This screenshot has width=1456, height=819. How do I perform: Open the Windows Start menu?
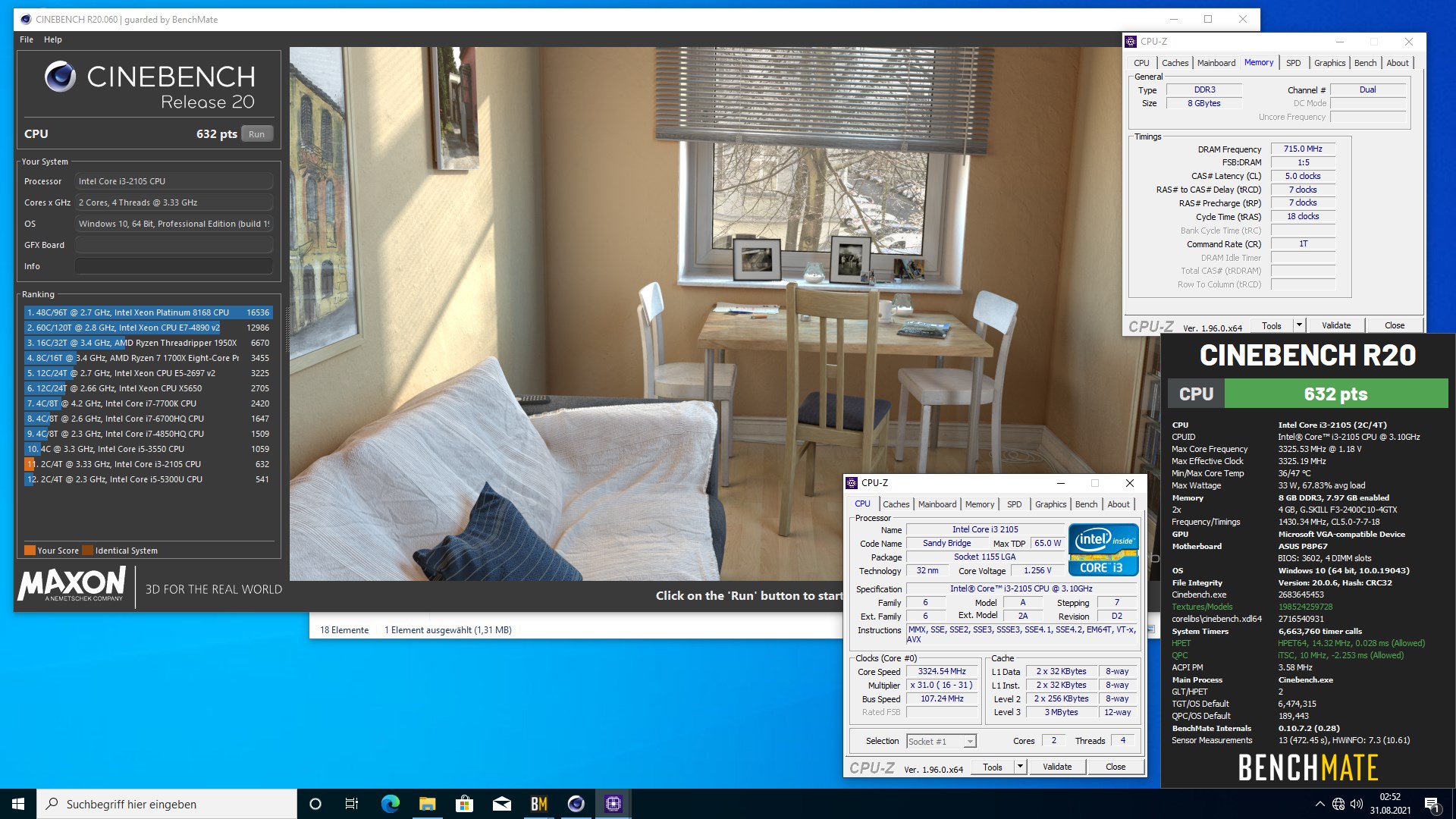point(18,804)
